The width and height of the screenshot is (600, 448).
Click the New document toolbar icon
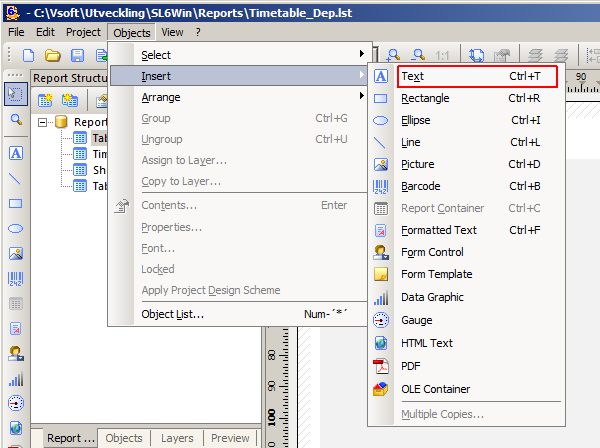(x=29, y=56)
